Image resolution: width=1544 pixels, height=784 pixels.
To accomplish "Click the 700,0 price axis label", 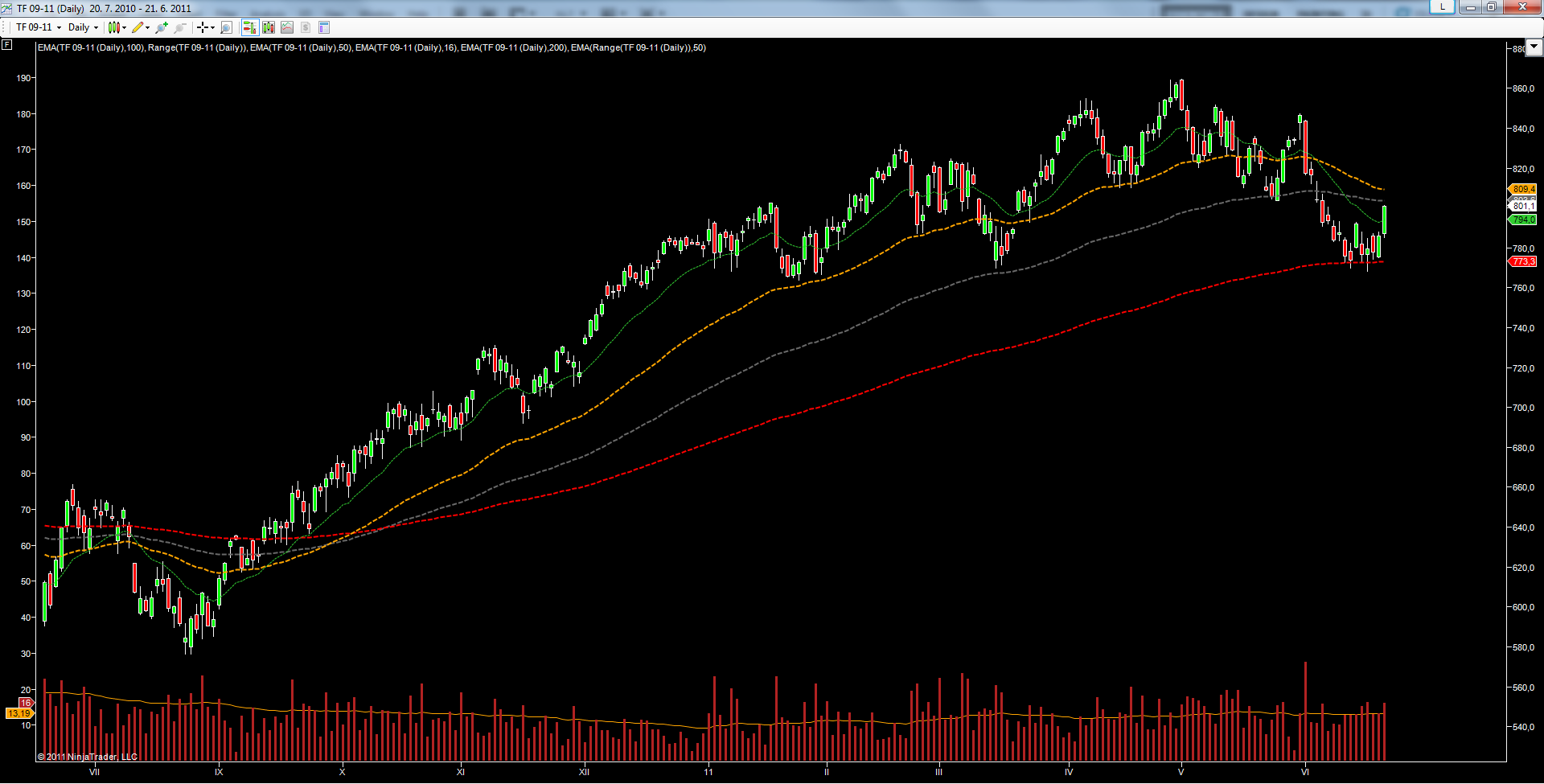I will point(1523,408).
